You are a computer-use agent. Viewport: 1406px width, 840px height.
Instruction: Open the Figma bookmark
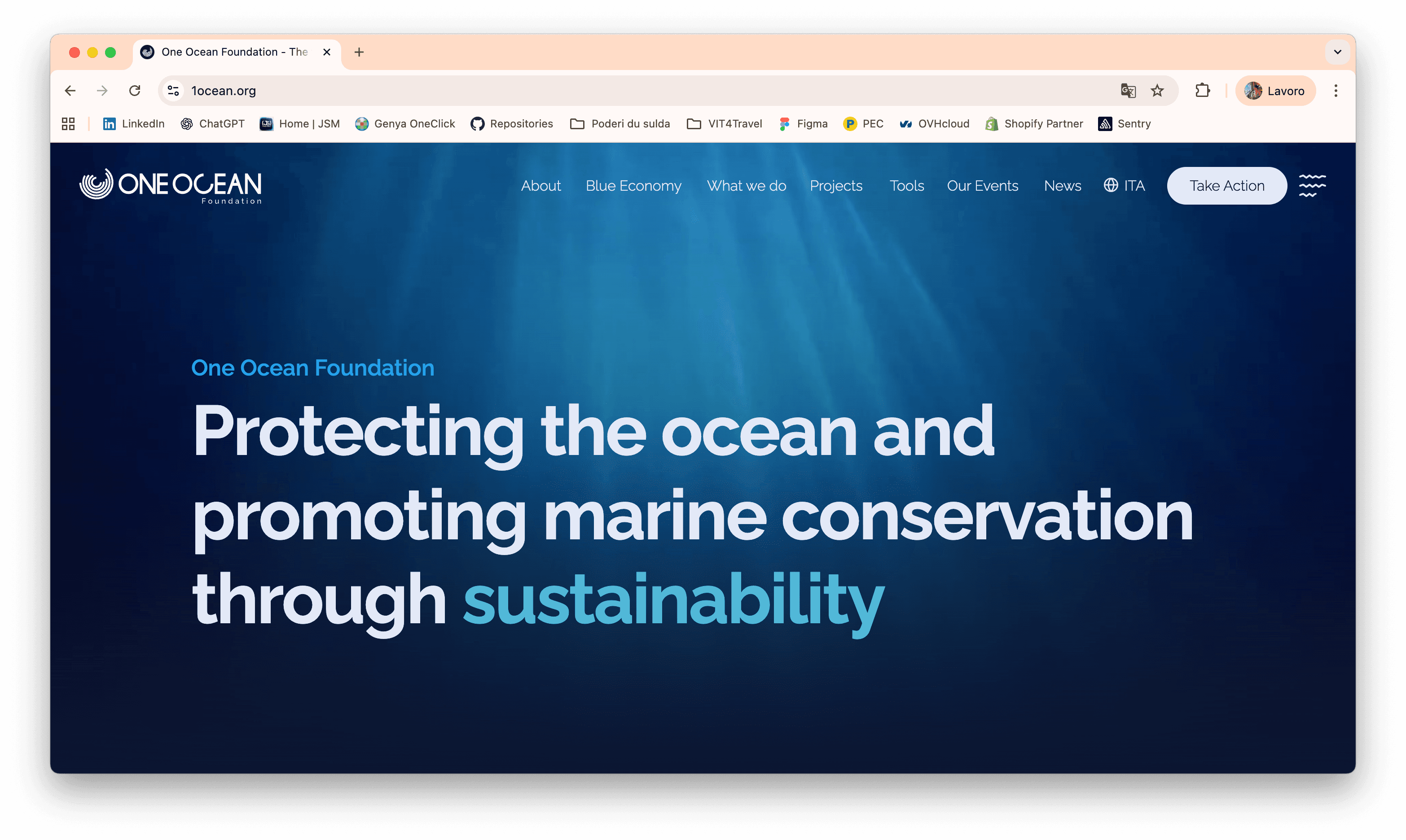(x=803, y=123)
